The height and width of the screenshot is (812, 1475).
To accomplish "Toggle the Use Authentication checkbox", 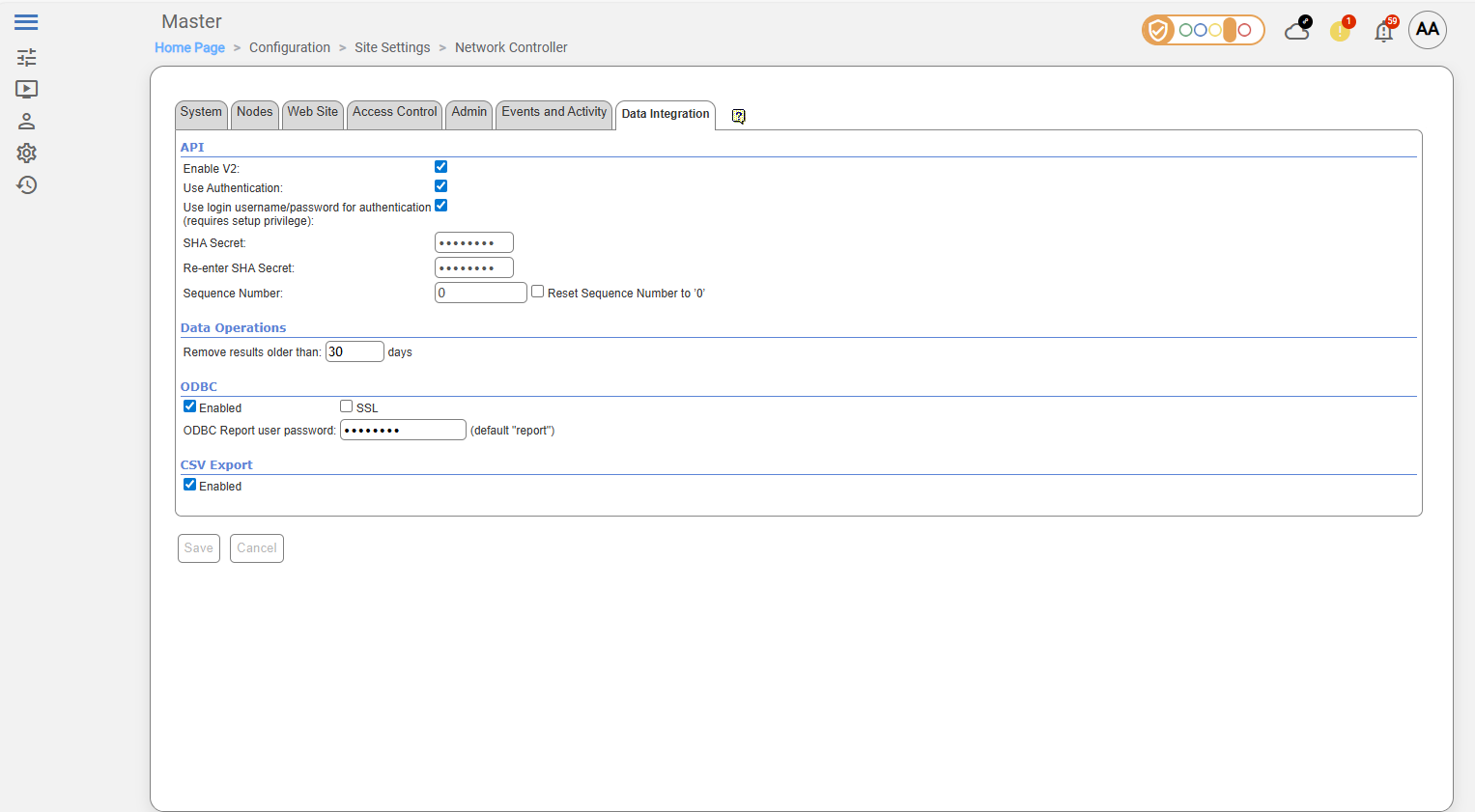I will pyautogui.click(x=440, y=186).
